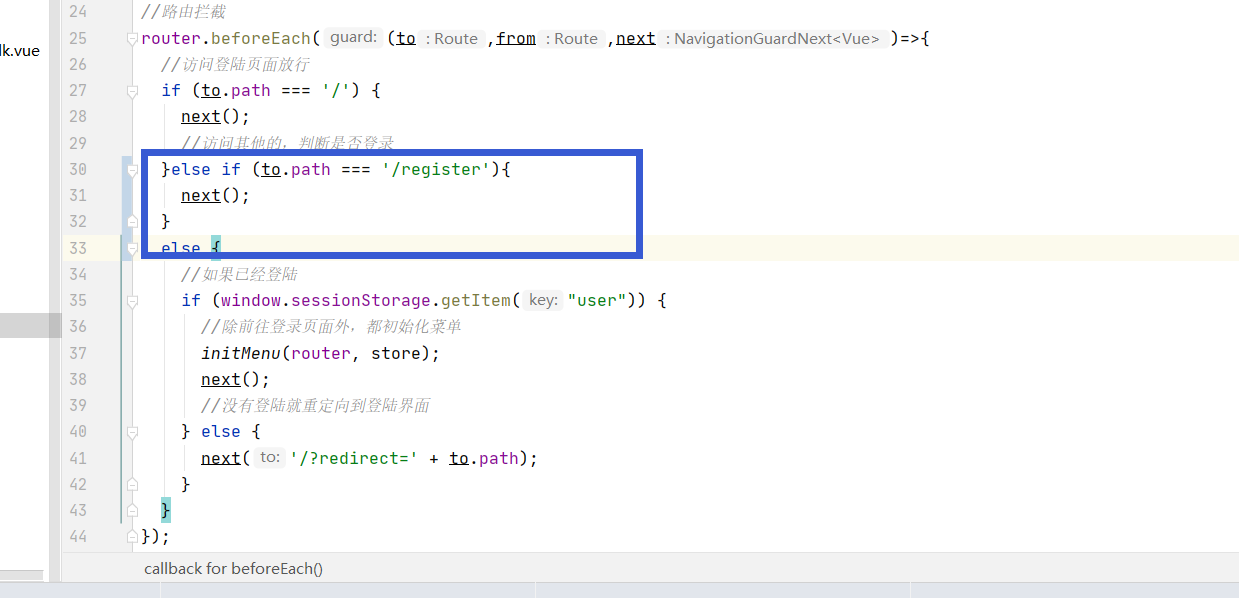Collapse the else if '/register' block
Image resolution: width=1239 pixels, height=598 pixels.
tap(131, 169)
